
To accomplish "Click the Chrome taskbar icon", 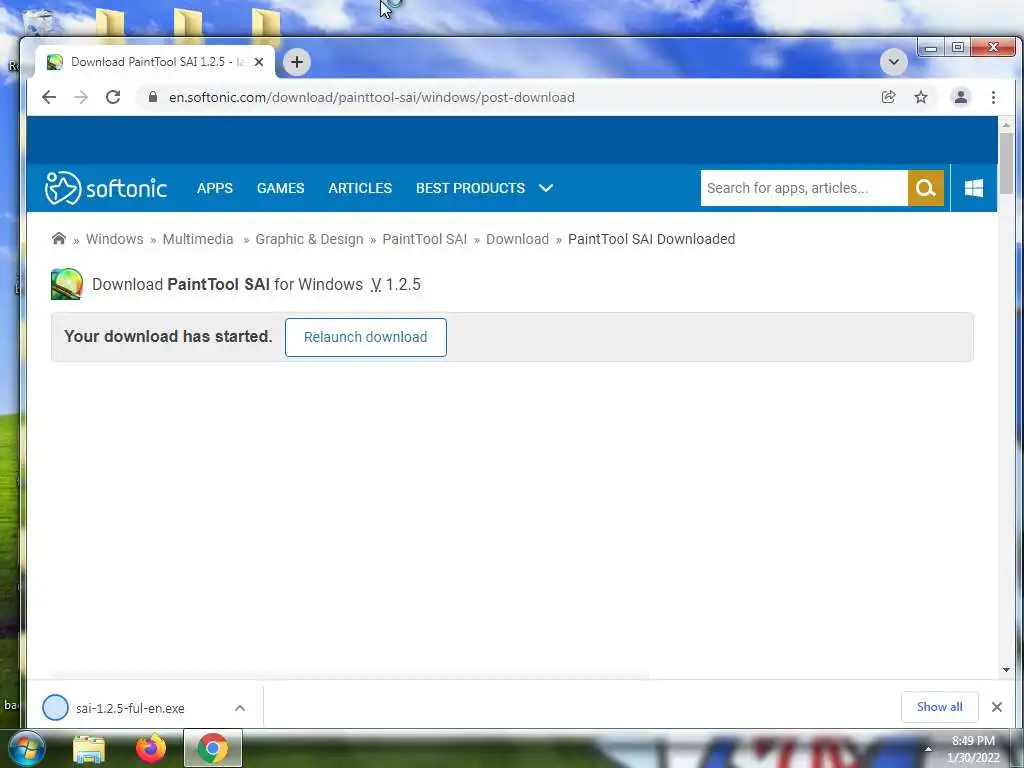I will (213, 748).
